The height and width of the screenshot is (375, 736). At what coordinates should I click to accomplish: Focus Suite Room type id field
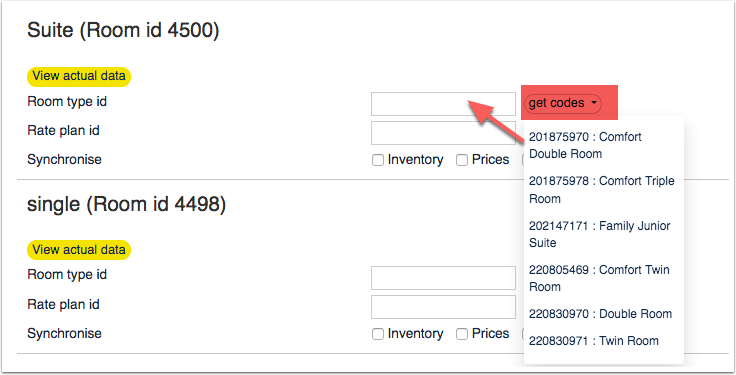443,104
